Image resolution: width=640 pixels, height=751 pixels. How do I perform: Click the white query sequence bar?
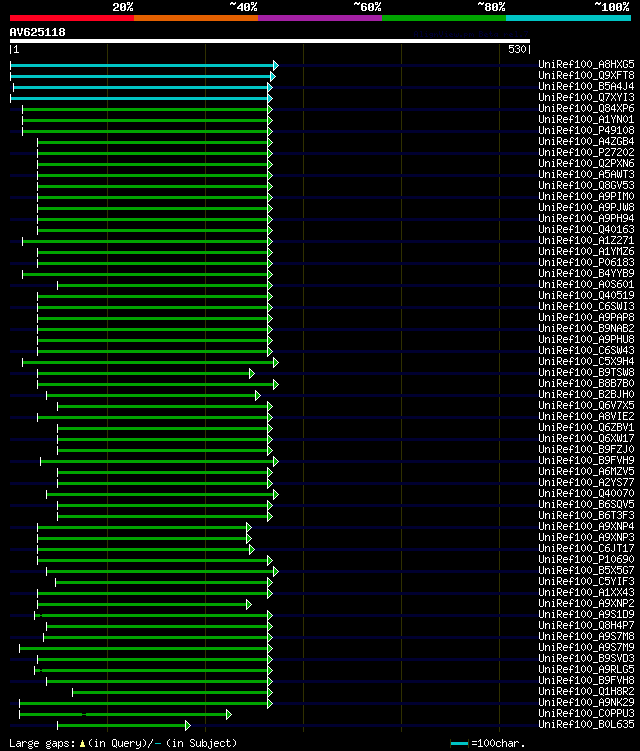pos(270,41)
